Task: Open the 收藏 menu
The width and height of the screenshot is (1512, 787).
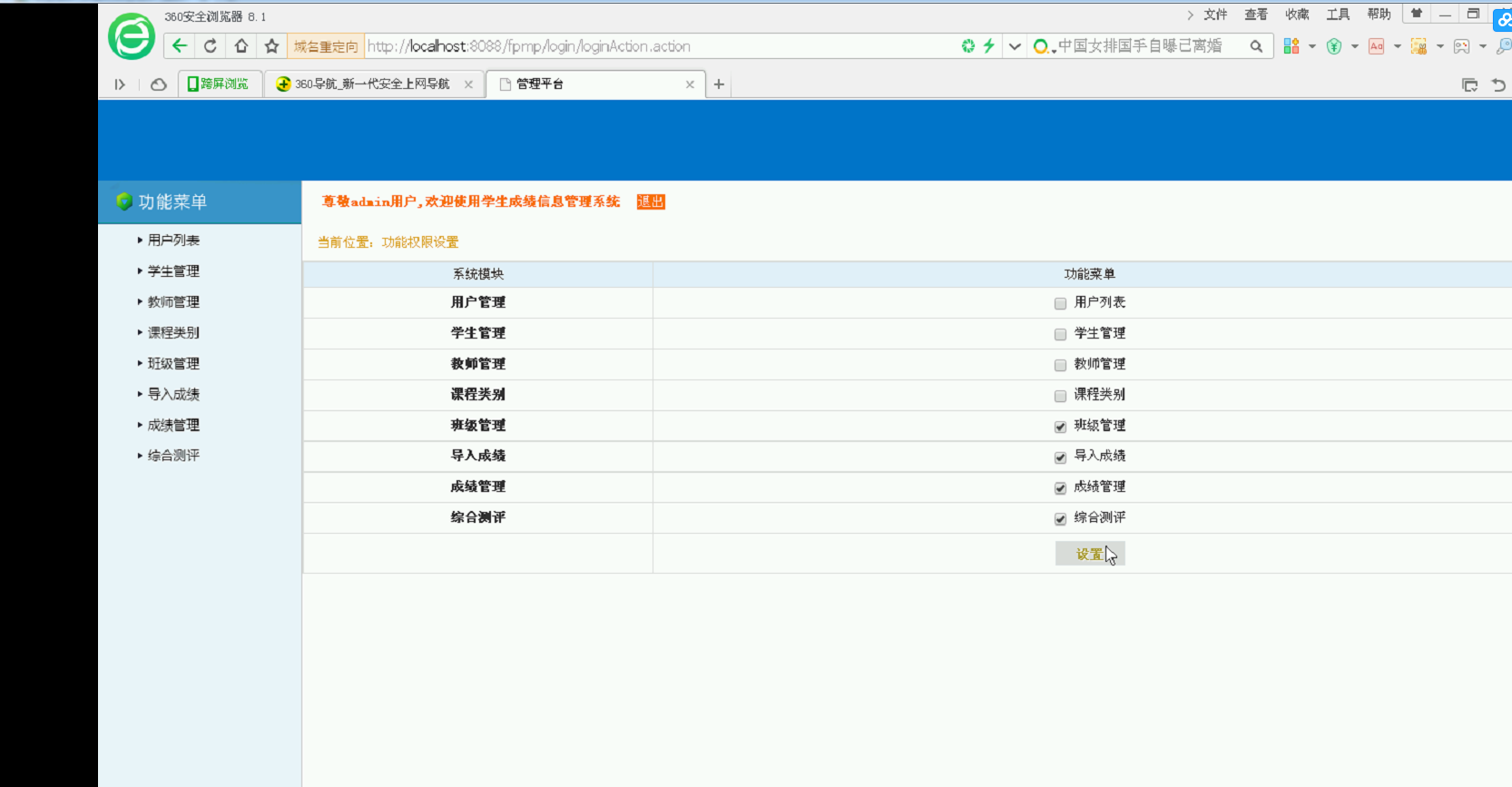Action: (1297, 15)
